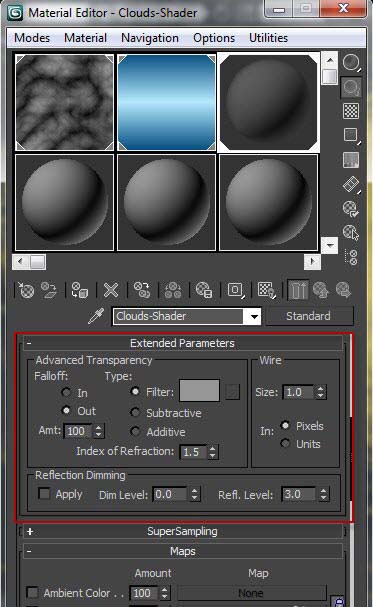
Task: Click the lock icon beside Ambient Color
Action: point(339,602)
